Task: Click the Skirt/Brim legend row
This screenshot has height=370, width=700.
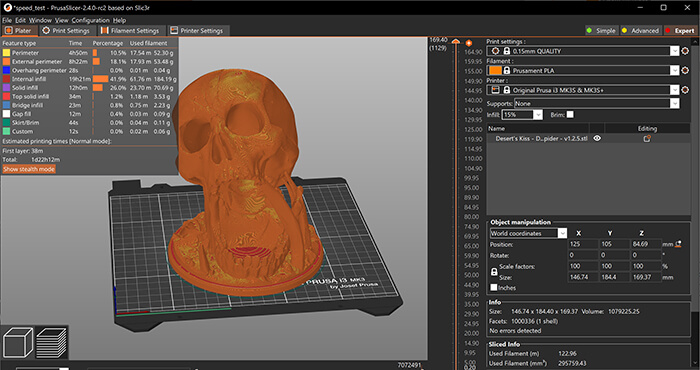Action: coord(88,123)
